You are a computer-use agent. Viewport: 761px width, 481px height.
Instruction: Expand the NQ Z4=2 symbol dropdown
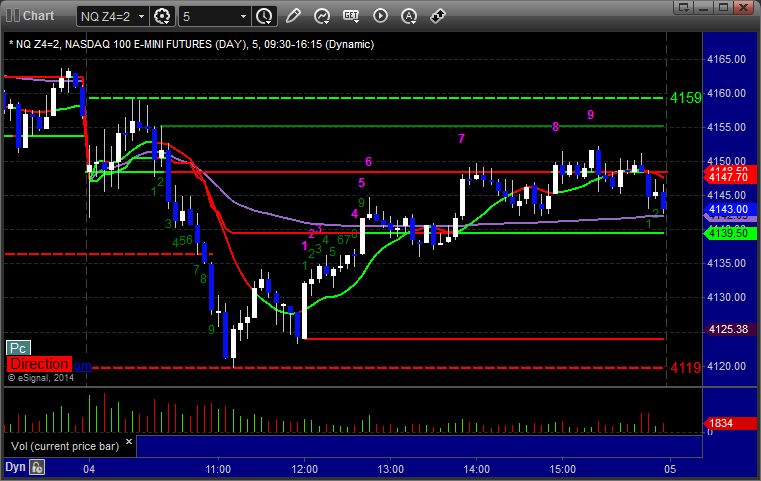(x=141, y=17)
